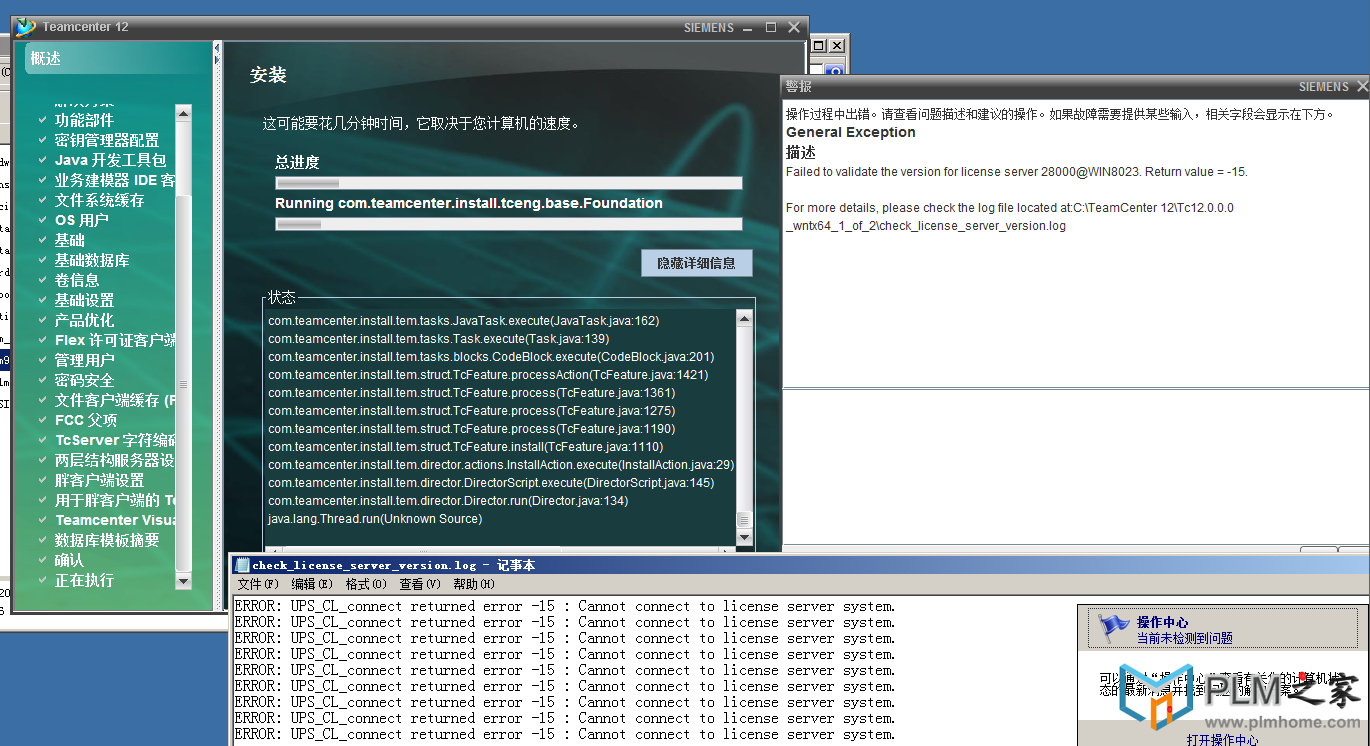Click the checkmark icon beside OS 用户
This screenshot has height=746, width=1370.
43,220
